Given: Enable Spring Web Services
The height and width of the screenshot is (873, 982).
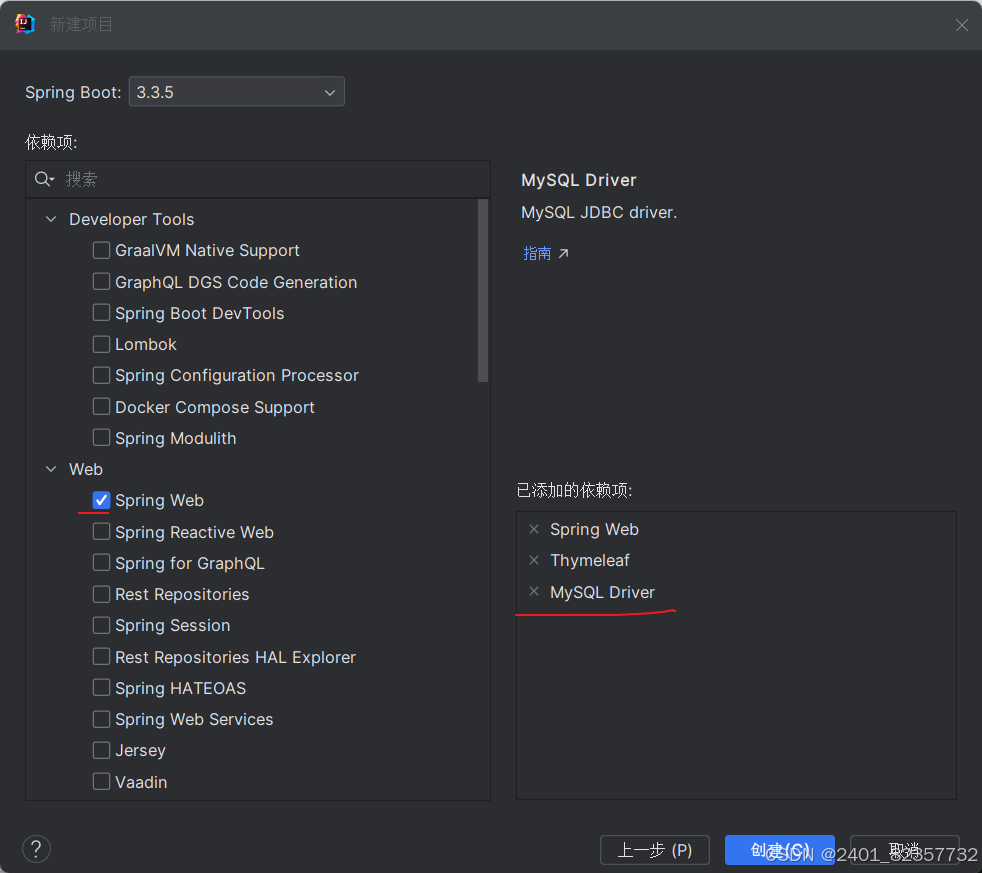Looking at the screenshot, I should (x=101, y=719).
